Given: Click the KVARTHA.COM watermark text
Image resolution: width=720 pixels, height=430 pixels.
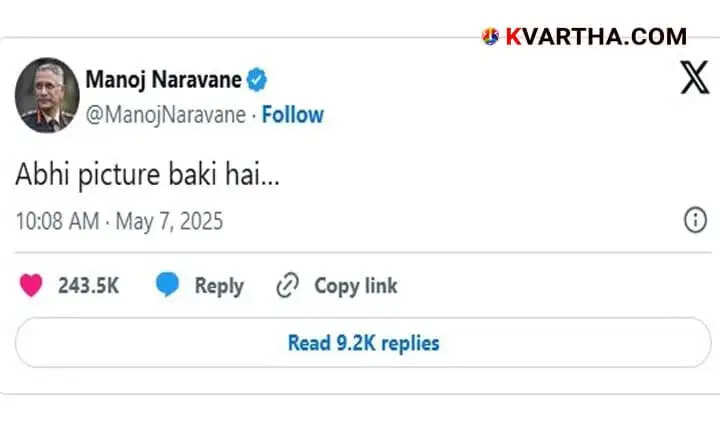Looking at the screenshot, I should pyautogui.click(x=596, y=37).
